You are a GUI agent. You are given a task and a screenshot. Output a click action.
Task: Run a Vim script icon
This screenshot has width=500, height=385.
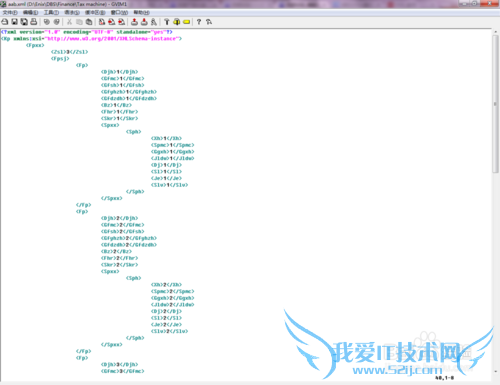click(x=154, y=22)
